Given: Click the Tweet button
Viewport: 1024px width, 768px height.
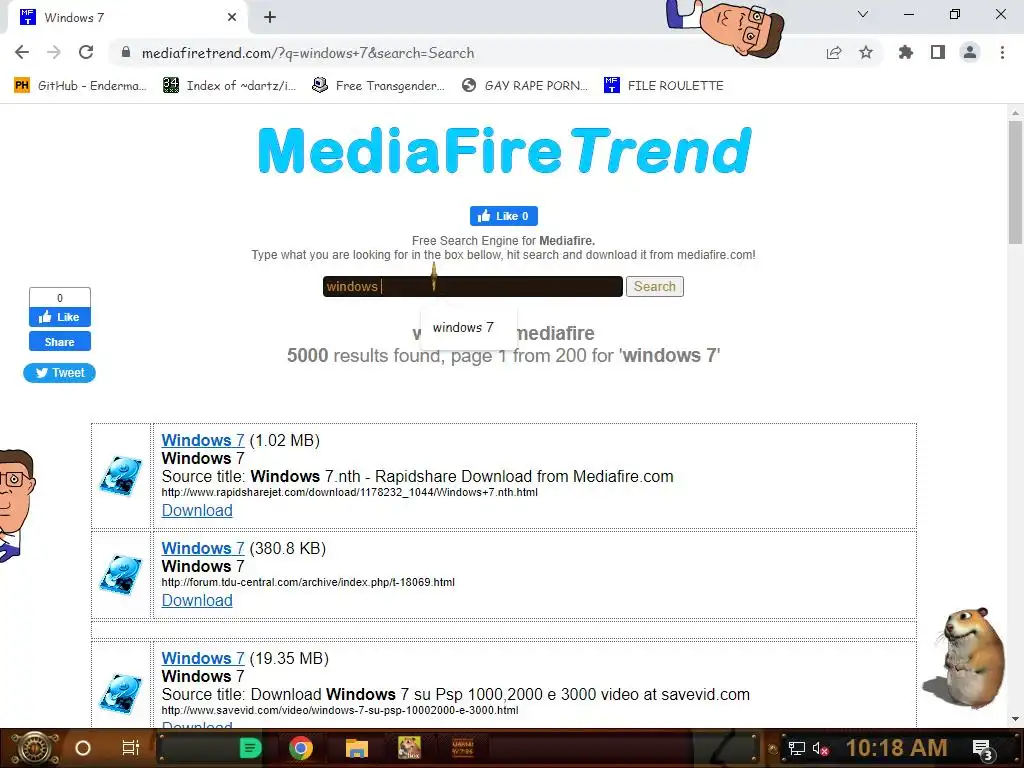Looking at the screenshot, I should [59, 373].
